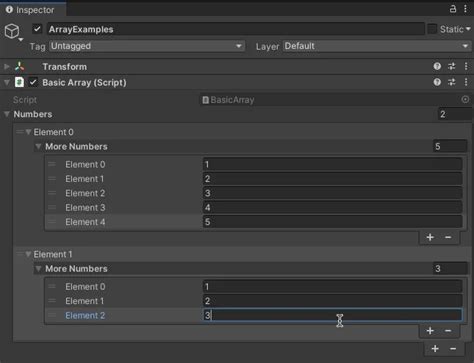
Task: Toggle Basic Array script enabled checkbox
Action: (33, 82)
